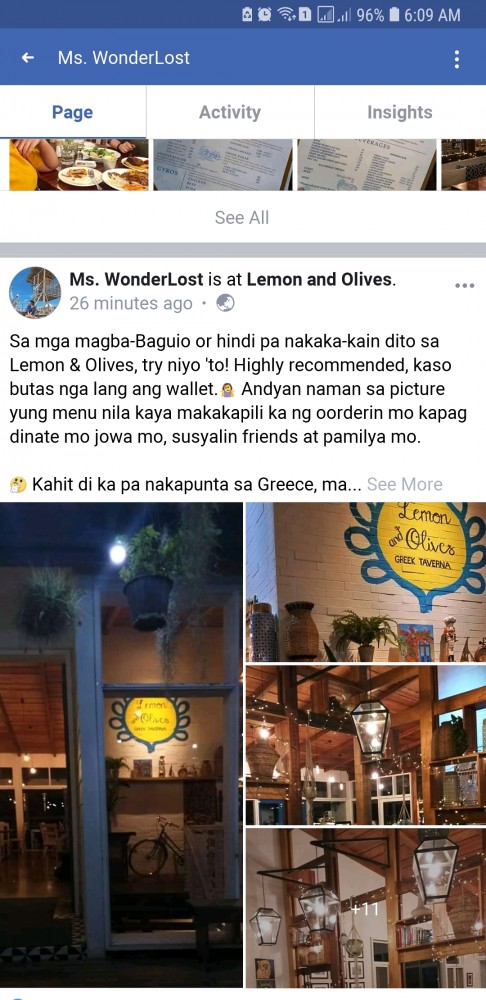The image size is (486, 1000).
Task: Tap See All photos link
Action: point(242,217)
